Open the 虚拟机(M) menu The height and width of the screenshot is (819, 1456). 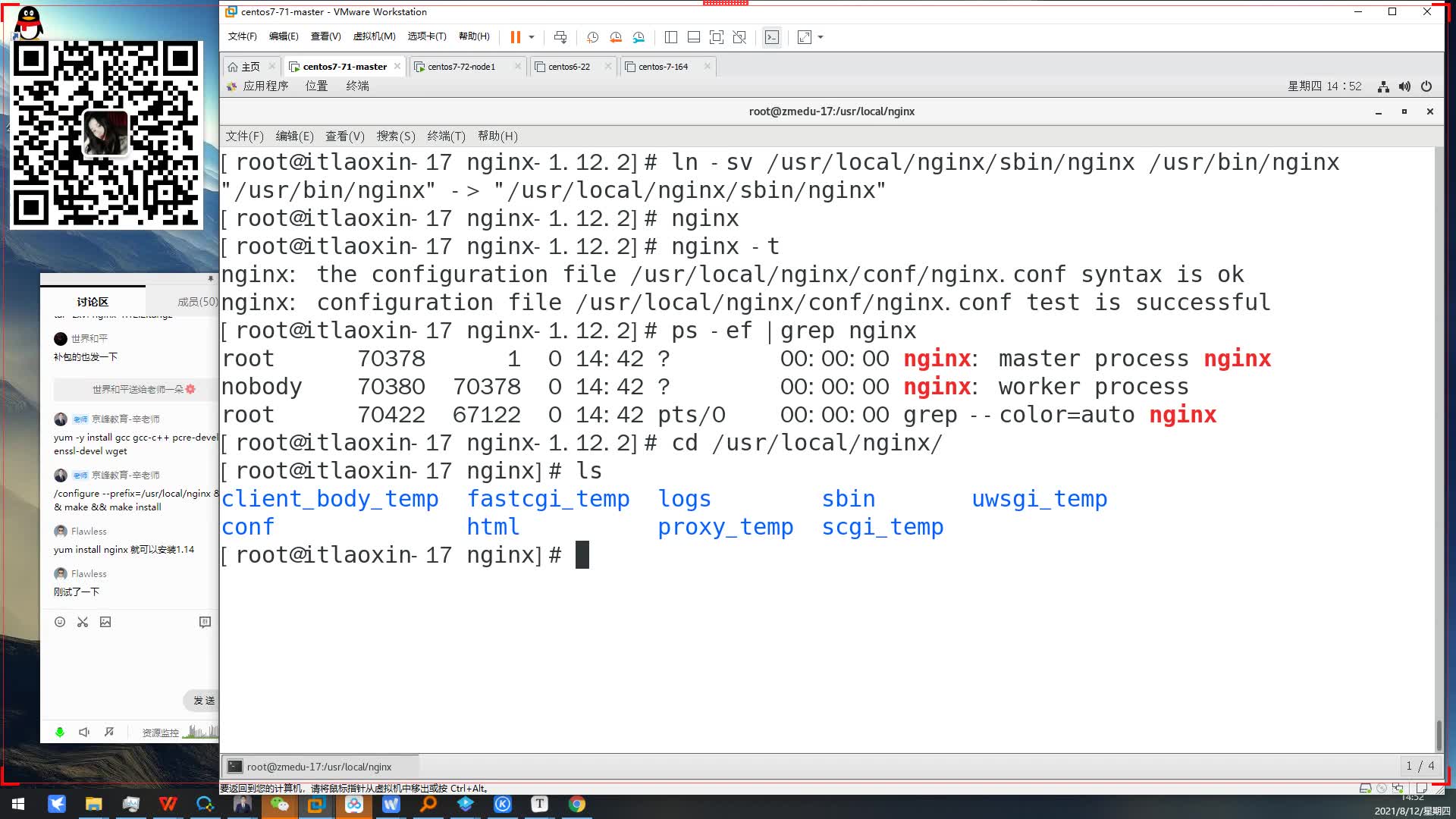pos(374,36)
